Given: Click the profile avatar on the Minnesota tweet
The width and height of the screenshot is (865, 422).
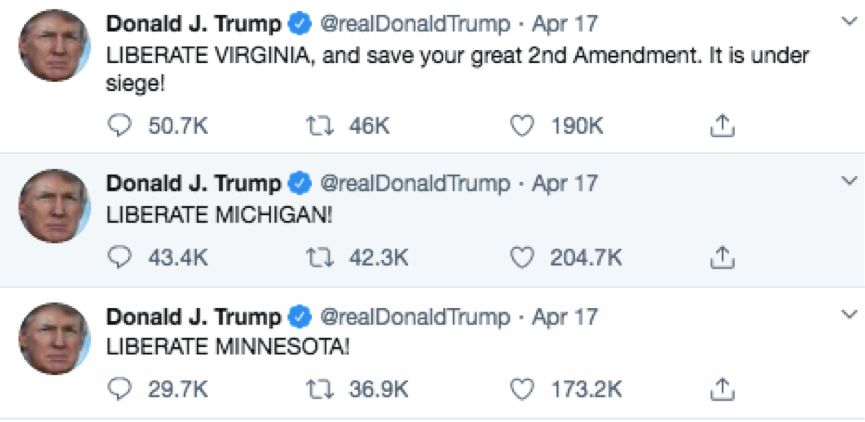Looking at the screenshot, I should point(54,339).
